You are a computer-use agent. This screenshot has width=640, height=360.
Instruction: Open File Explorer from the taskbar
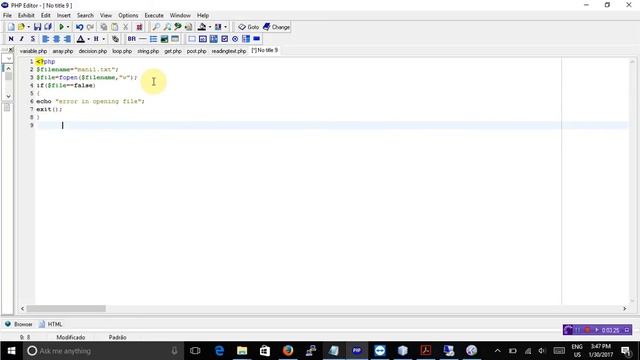pyautogui.click(x=242, y=351)
